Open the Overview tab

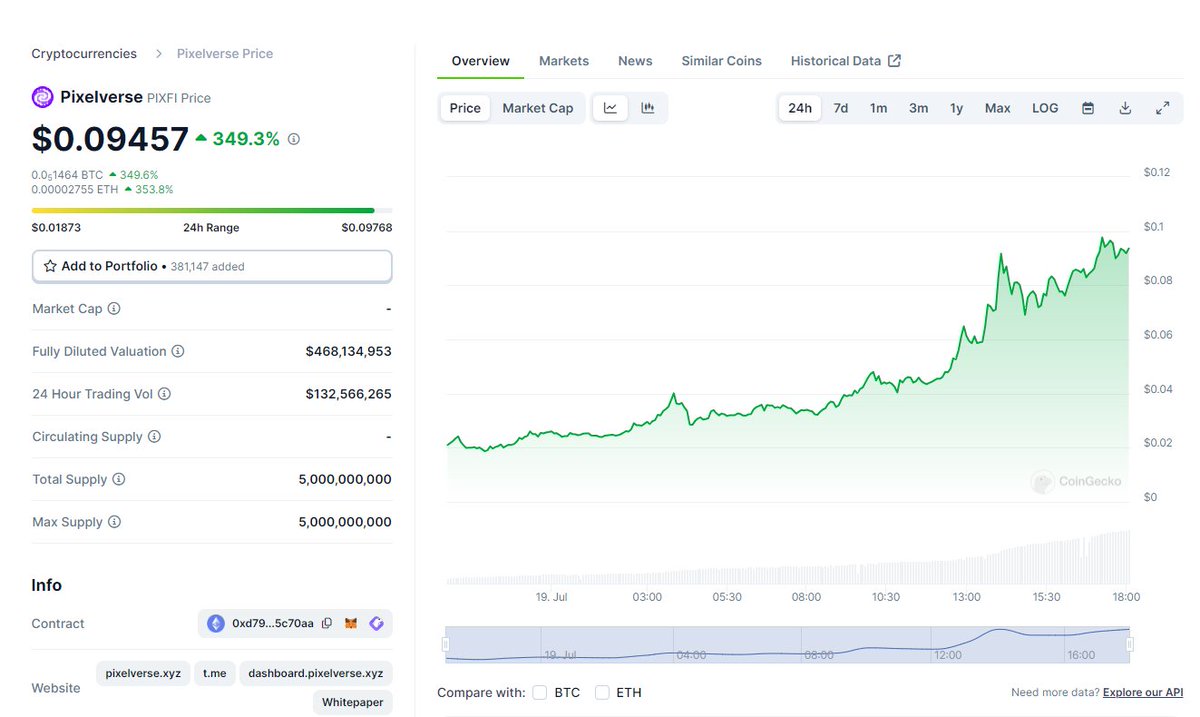[481, 61]
